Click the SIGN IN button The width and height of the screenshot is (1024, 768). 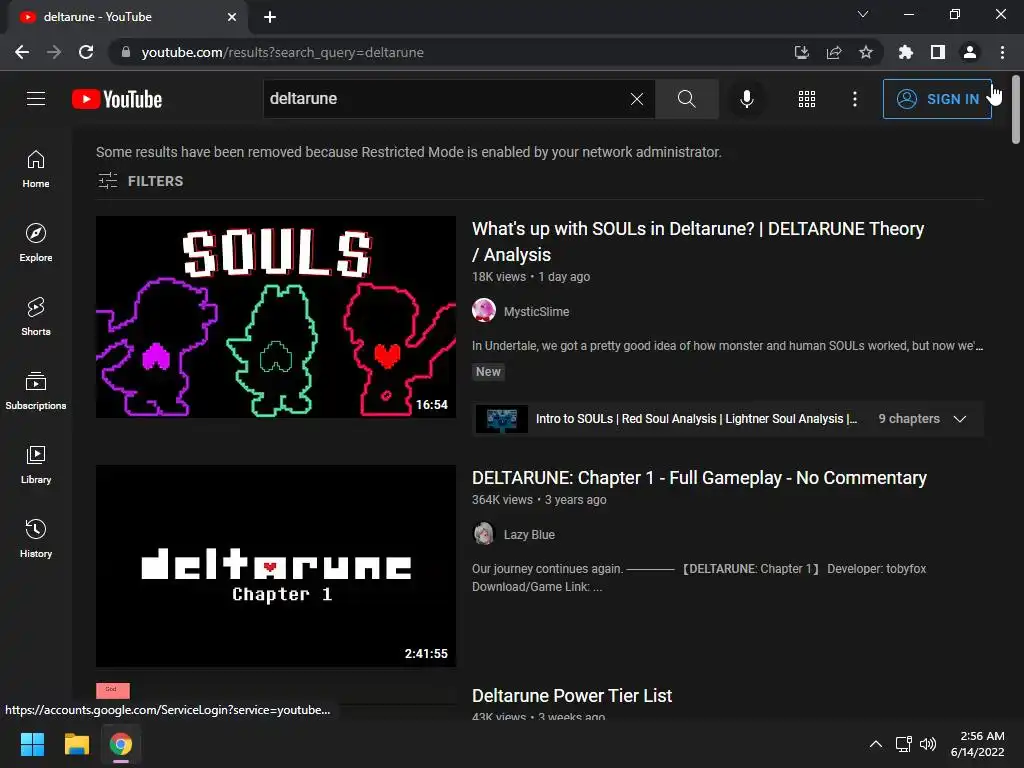tap(937, 99)
